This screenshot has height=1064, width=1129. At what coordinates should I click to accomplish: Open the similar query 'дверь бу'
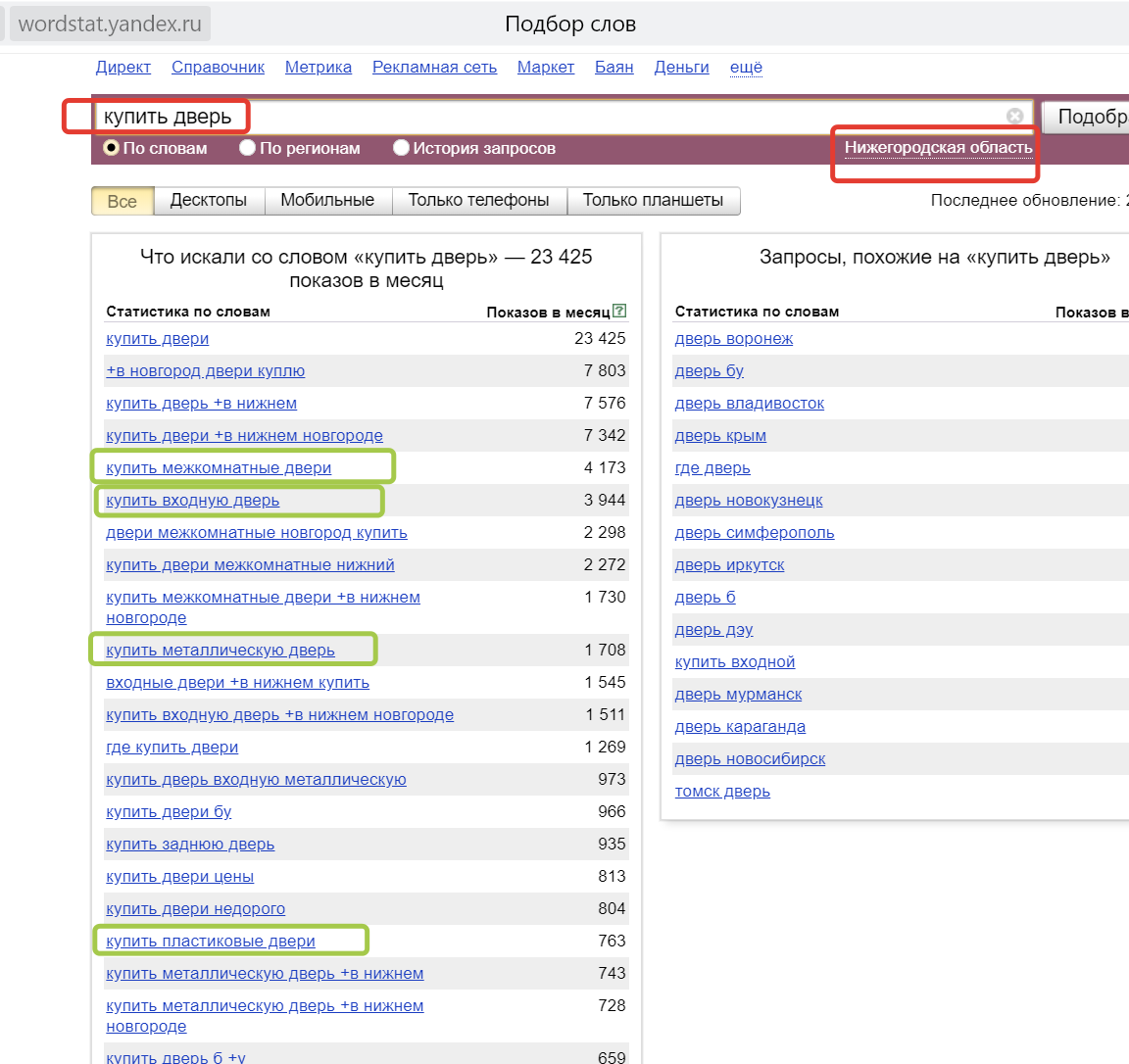[710, 370]
